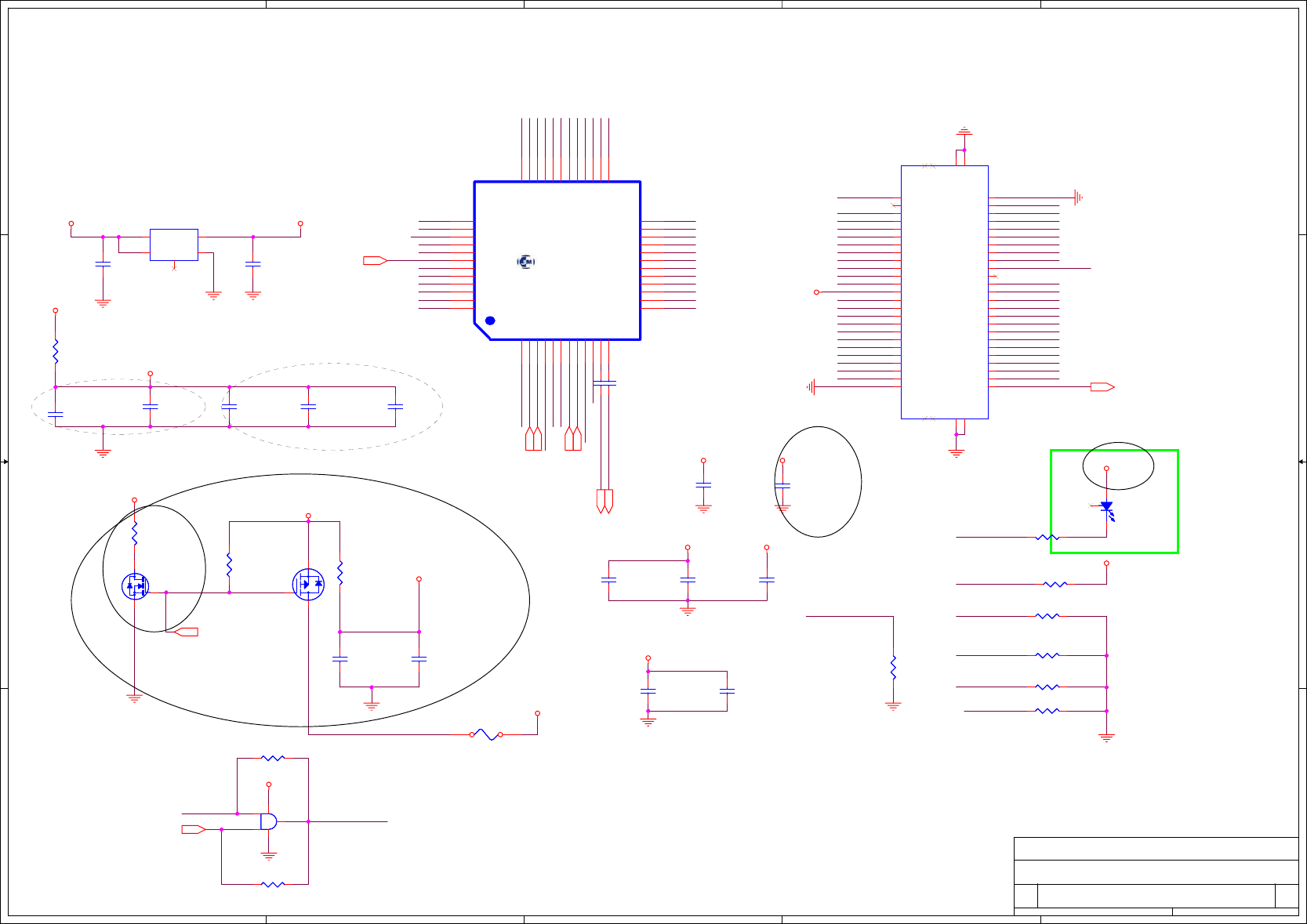The height and width of the screenshot is (924, 1307).
Task: Select the ground symbol left of the connector
Action: coord(811,386)
